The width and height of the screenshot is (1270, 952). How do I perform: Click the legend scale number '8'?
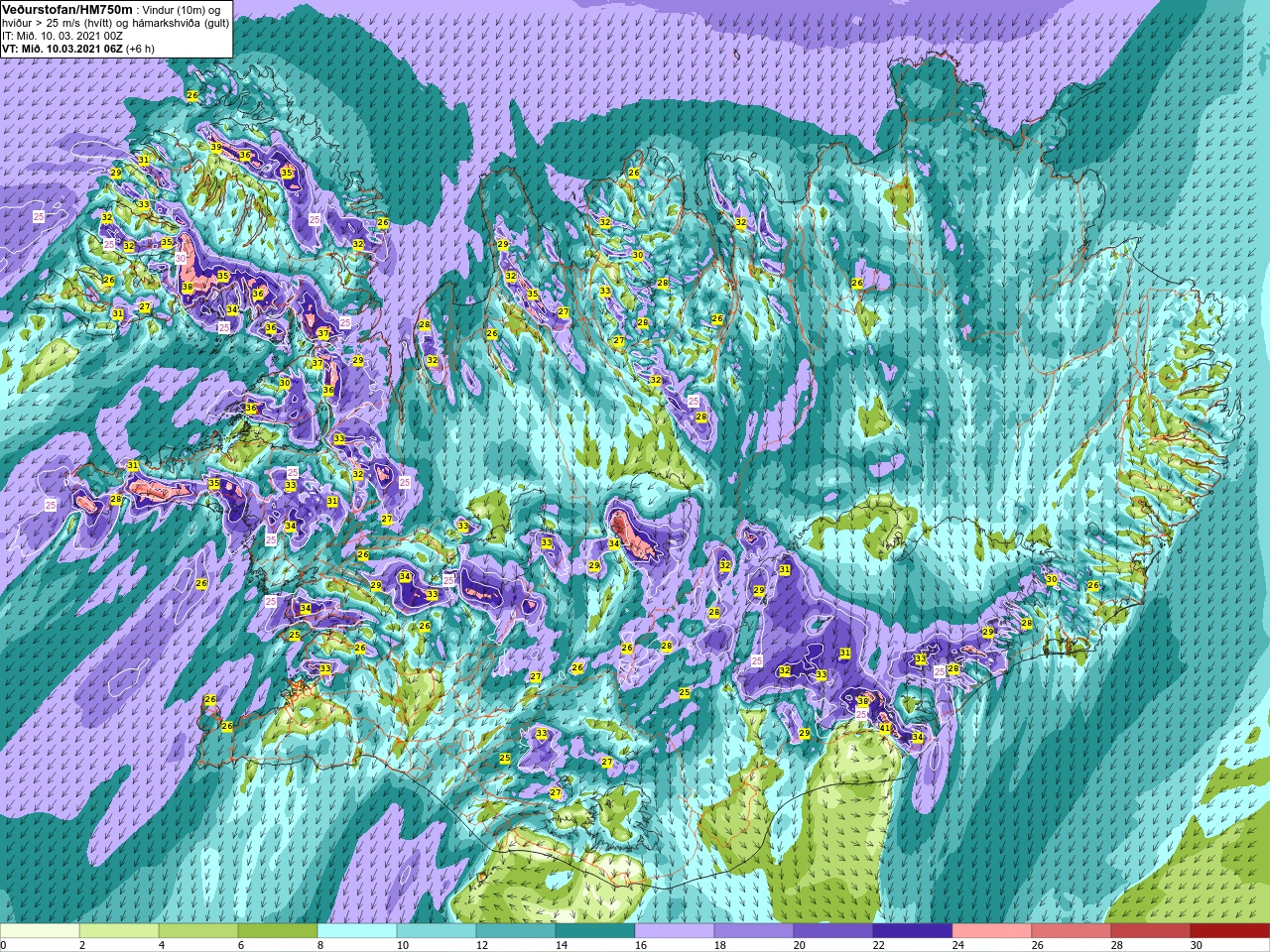318,945
